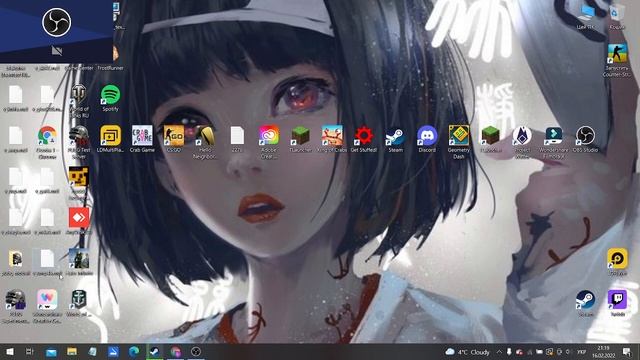The image size is (640, 360).
Task: Open the Steam shortcut beside Discord
Action: coord(395,136)
